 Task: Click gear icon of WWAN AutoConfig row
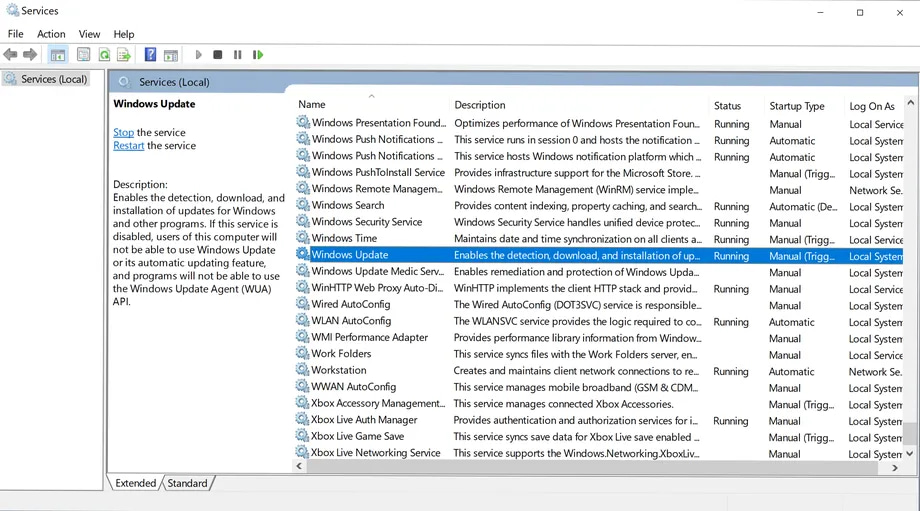(303, 386)
